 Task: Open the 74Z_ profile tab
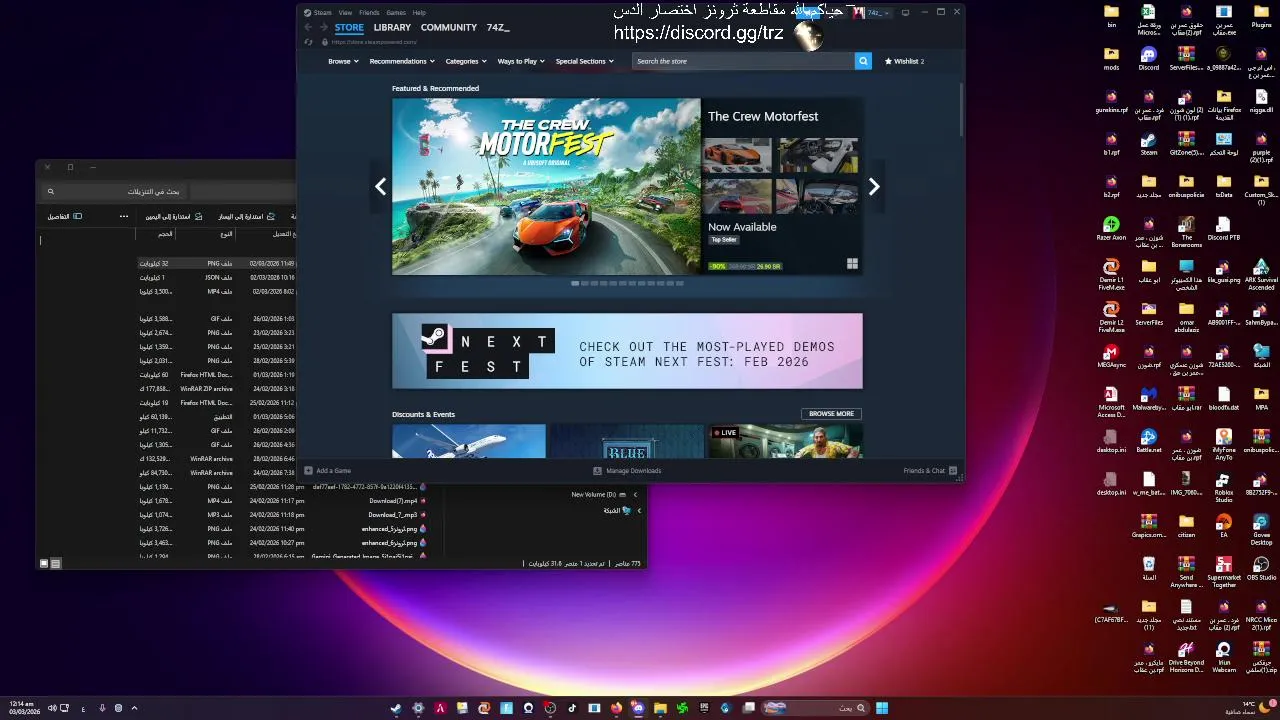(x=498, y=28)
